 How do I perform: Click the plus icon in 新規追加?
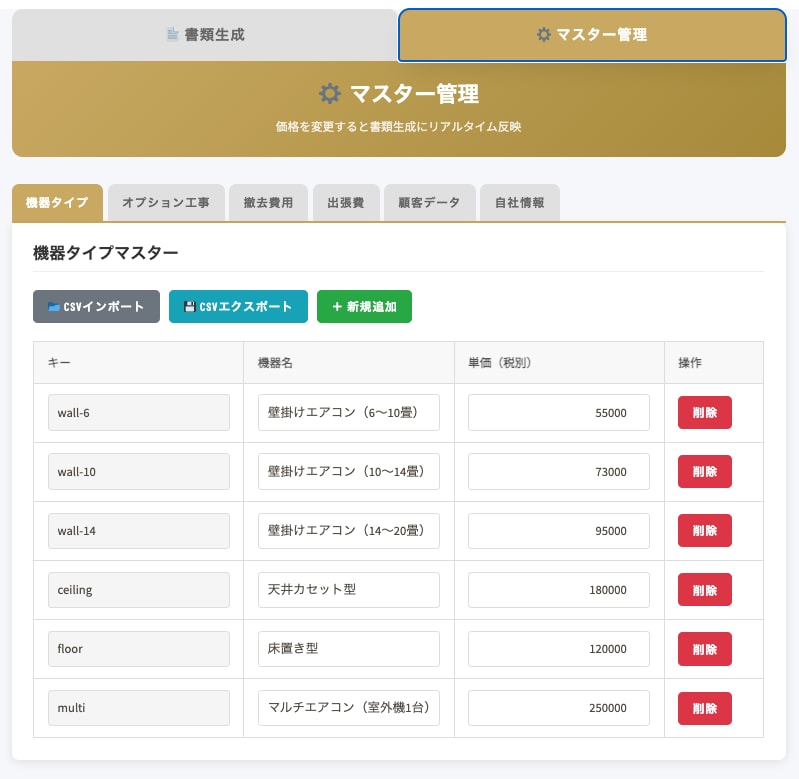pos(337,307)
